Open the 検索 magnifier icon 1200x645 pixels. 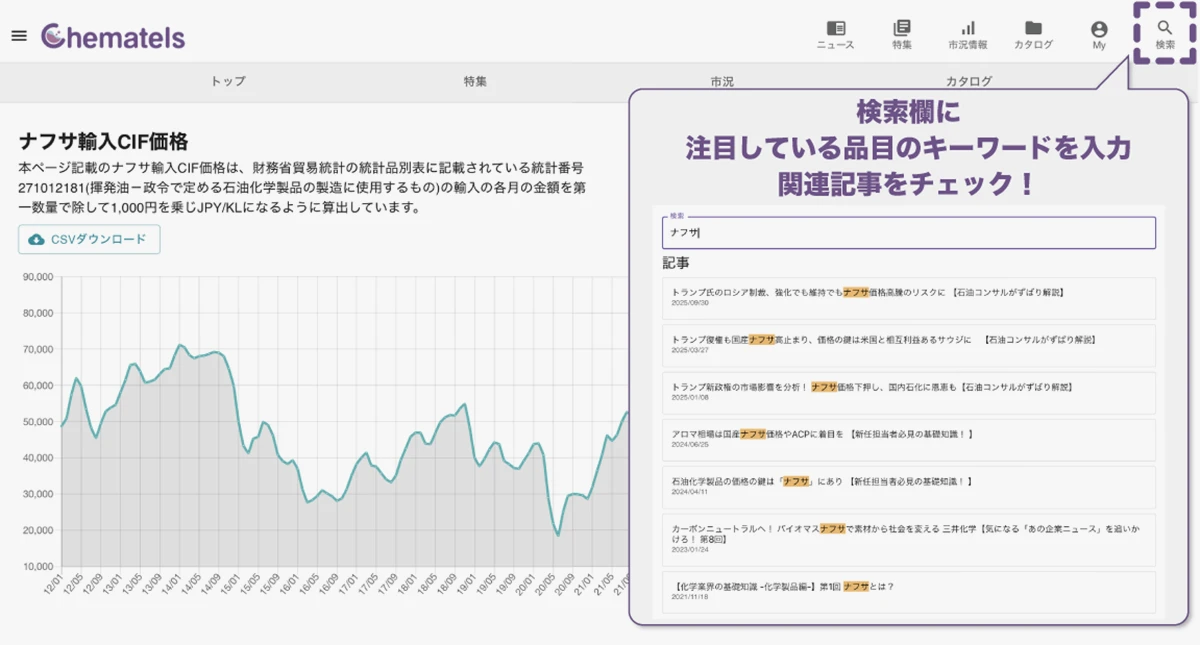1165,35
